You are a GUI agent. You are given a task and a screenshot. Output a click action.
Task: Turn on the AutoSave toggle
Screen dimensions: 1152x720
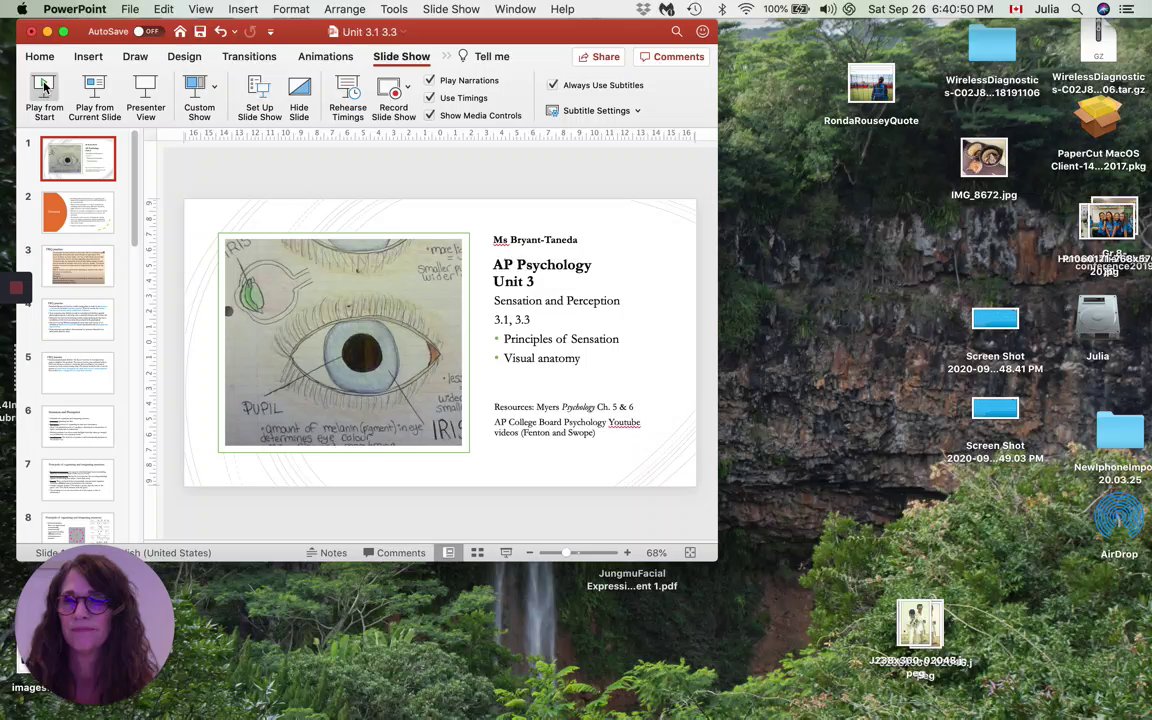click(x=146, y=32)
